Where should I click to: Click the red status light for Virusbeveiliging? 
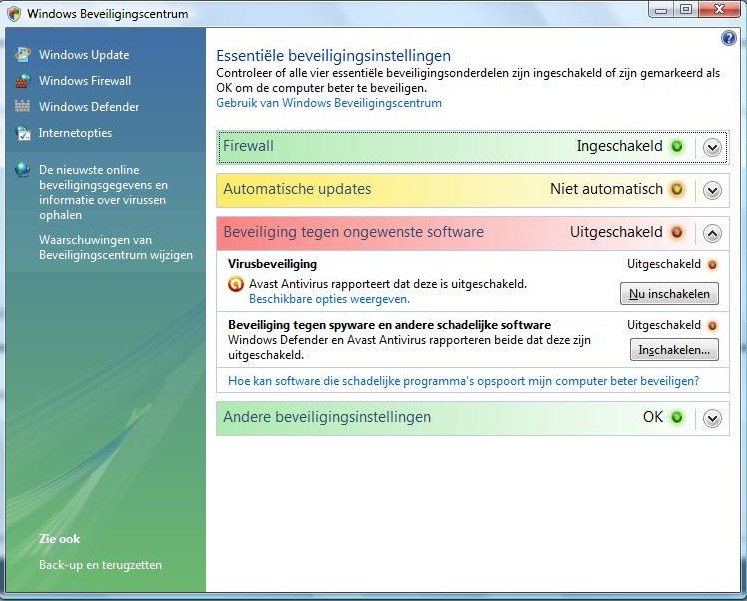coord(712,265)
